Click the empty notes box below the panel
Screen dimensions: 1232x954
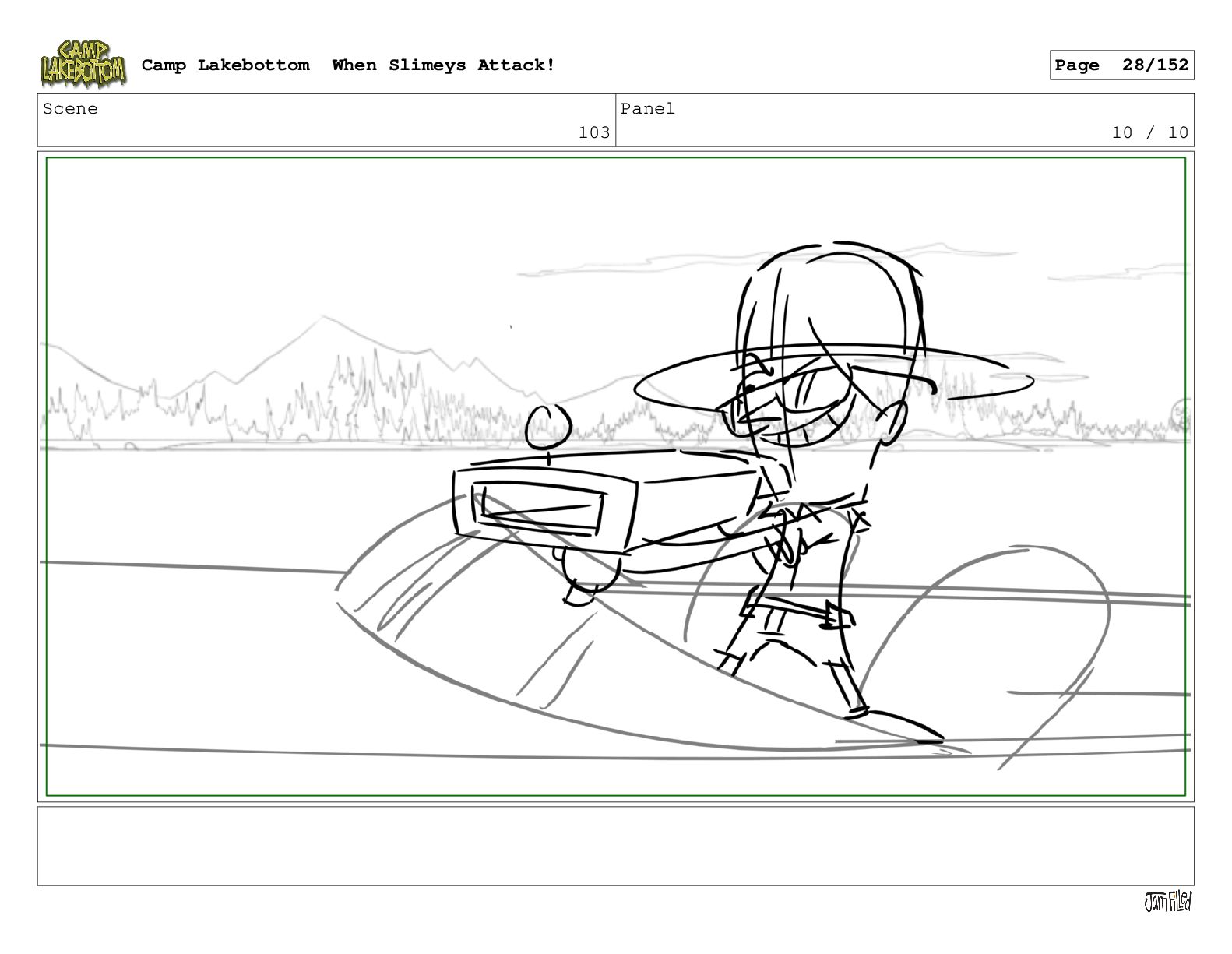click(x=615, y=846)
